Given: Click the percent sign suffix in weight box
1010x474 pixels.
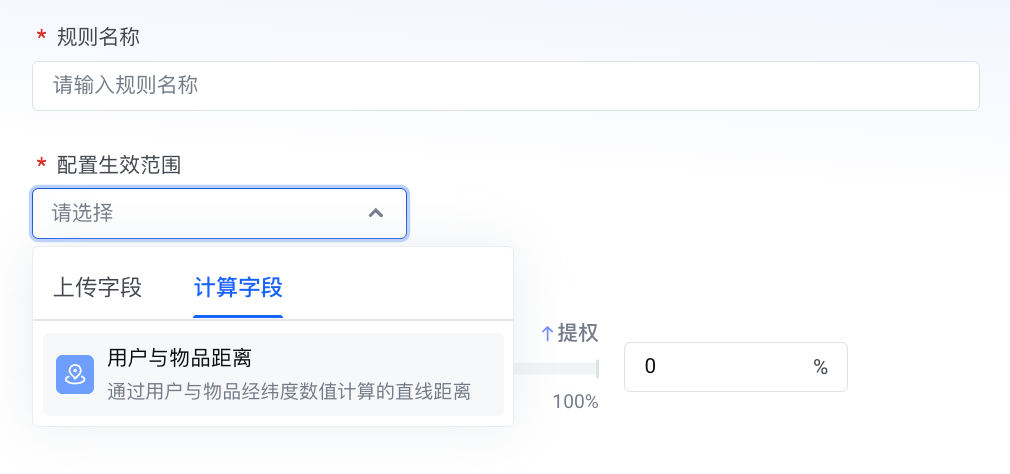Looking at the screenshot, I should pyautogui.click(x=820, y=367).
